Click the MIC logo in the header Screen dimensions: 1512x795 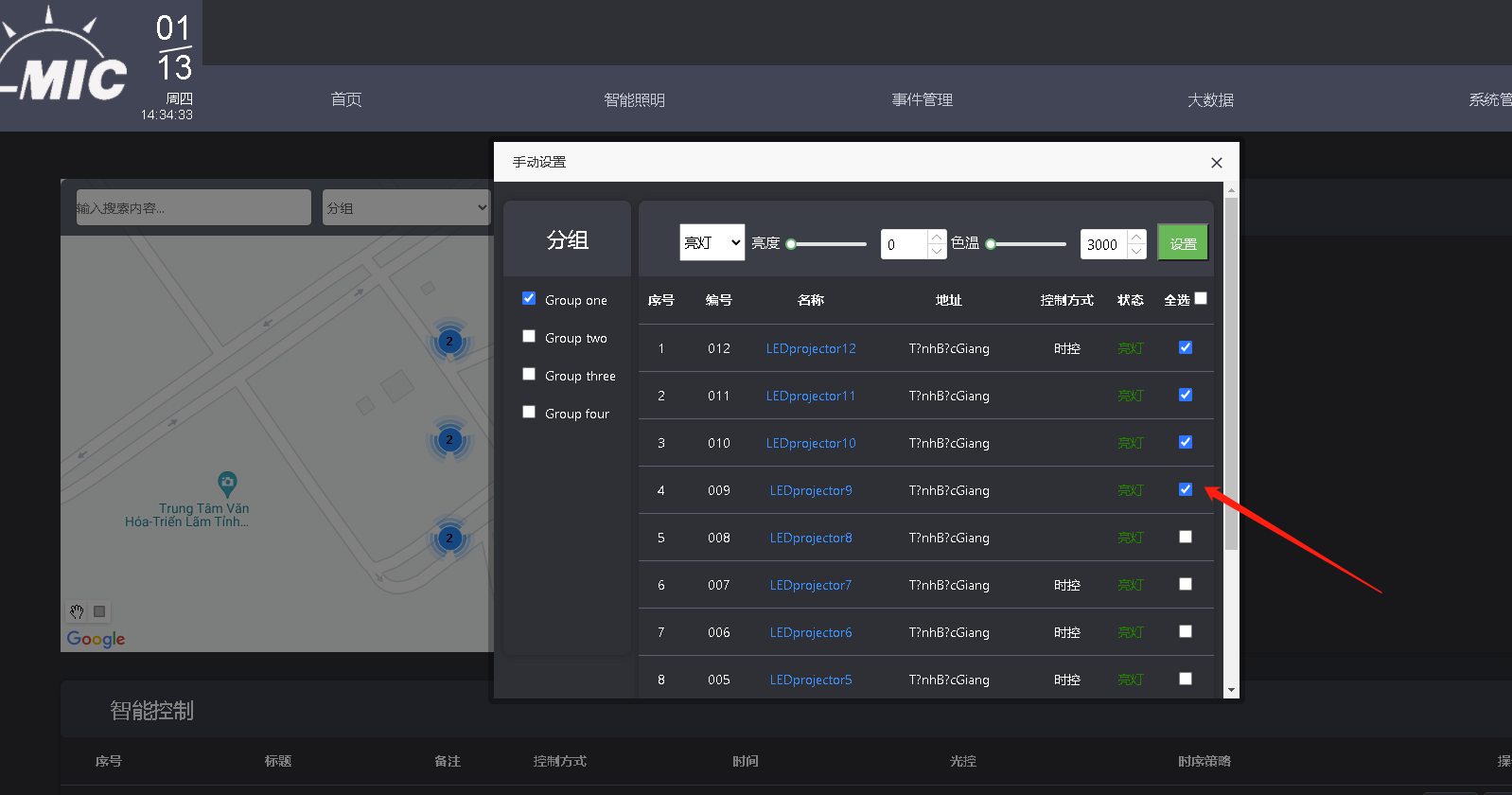pos(66,66)
